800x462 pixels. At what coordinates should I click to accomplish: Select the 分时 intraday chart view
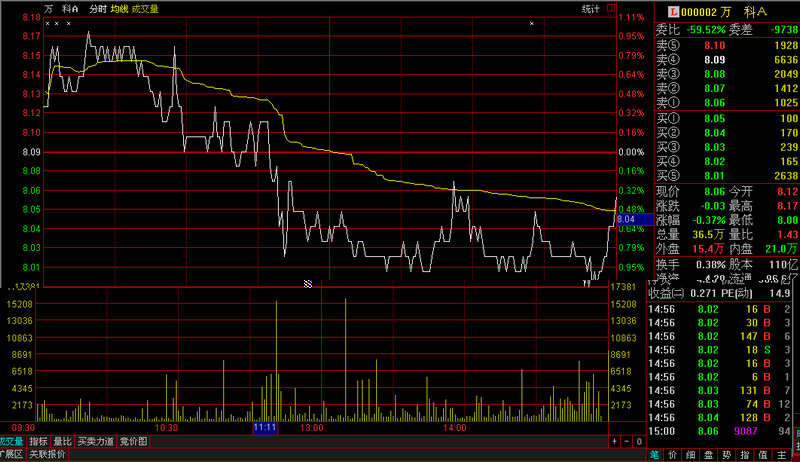(x=97, y=9)
